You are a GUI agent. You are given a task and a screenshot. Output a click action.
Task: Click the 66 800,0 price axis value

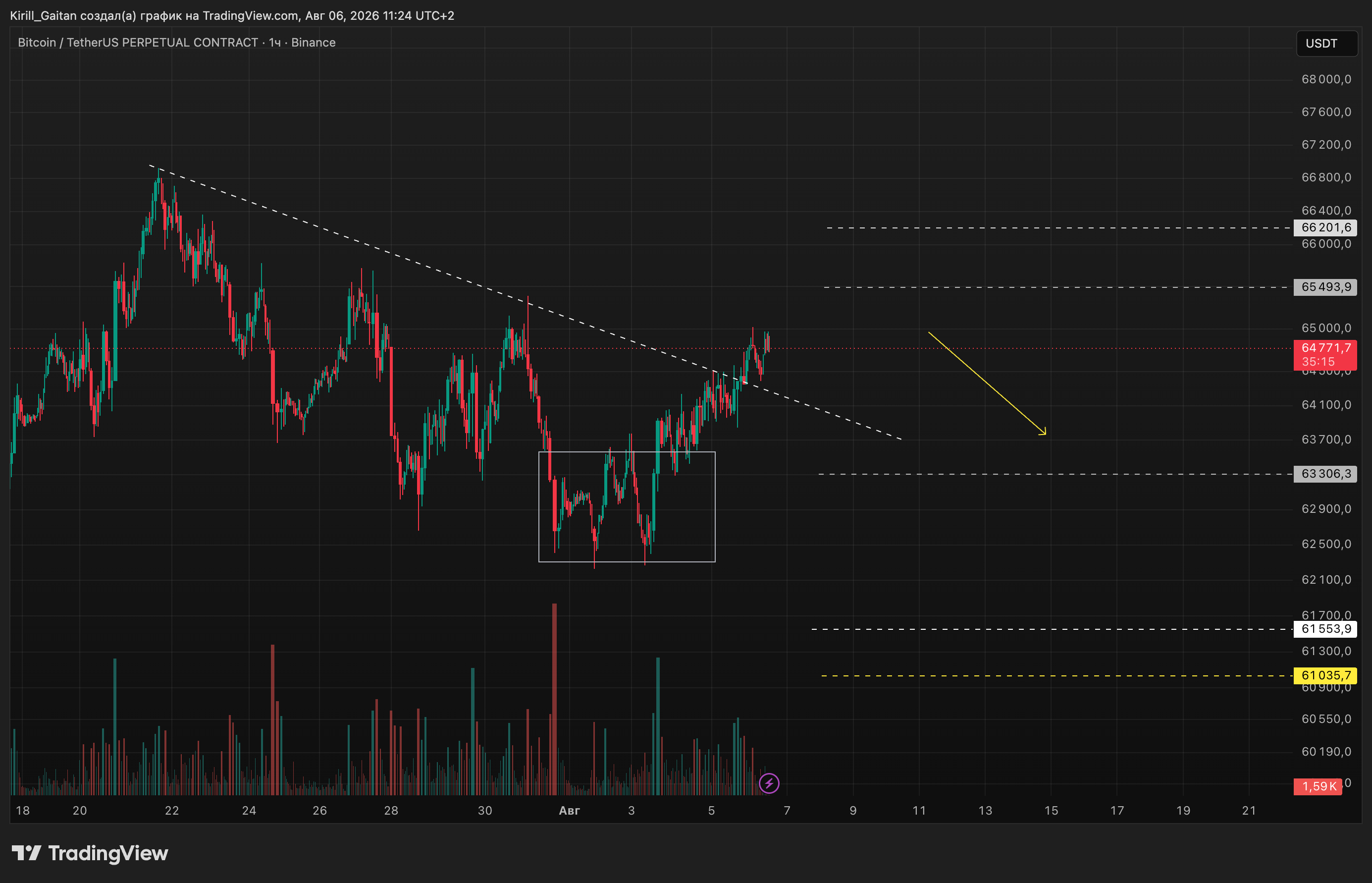click(1326, 177)
